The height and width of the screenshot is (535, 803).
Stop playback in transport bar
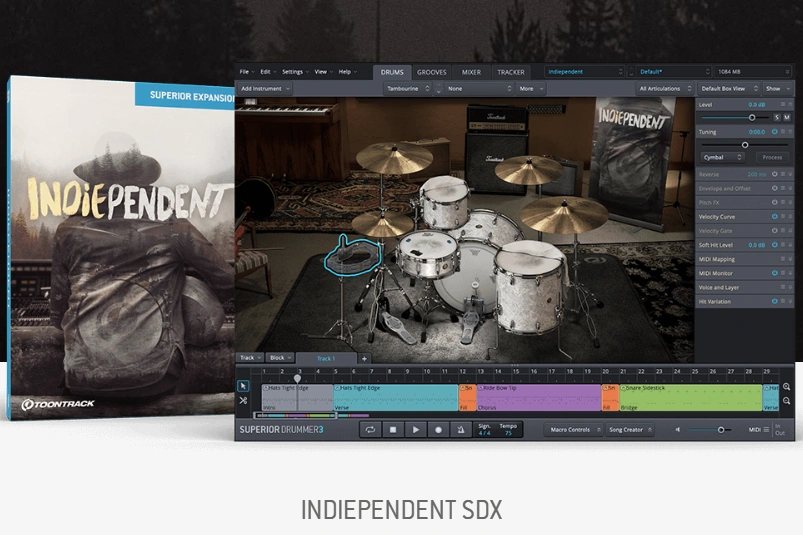[393, 430]
